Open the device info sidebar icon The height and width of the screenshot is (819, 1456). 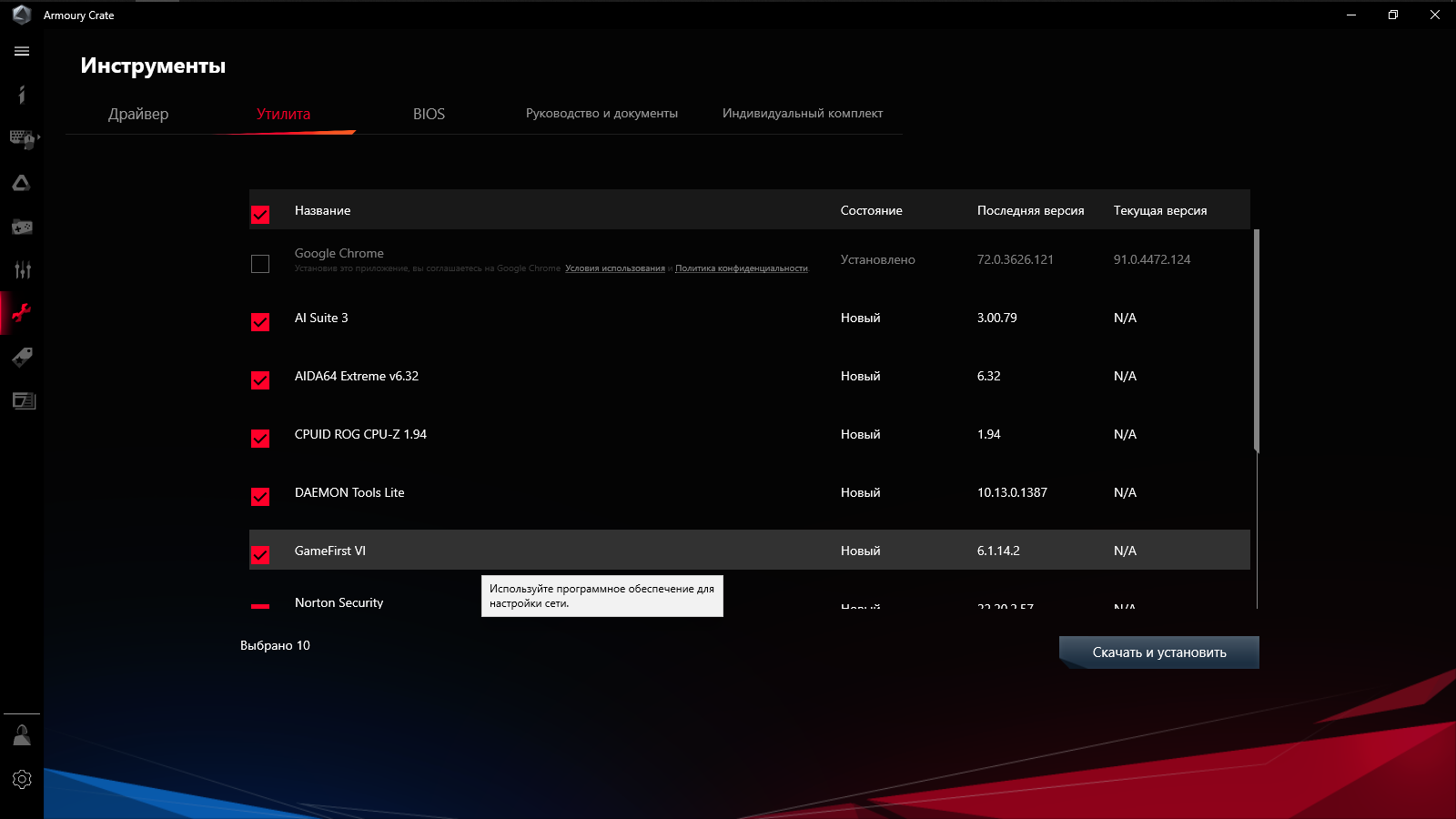coord(22,95)
